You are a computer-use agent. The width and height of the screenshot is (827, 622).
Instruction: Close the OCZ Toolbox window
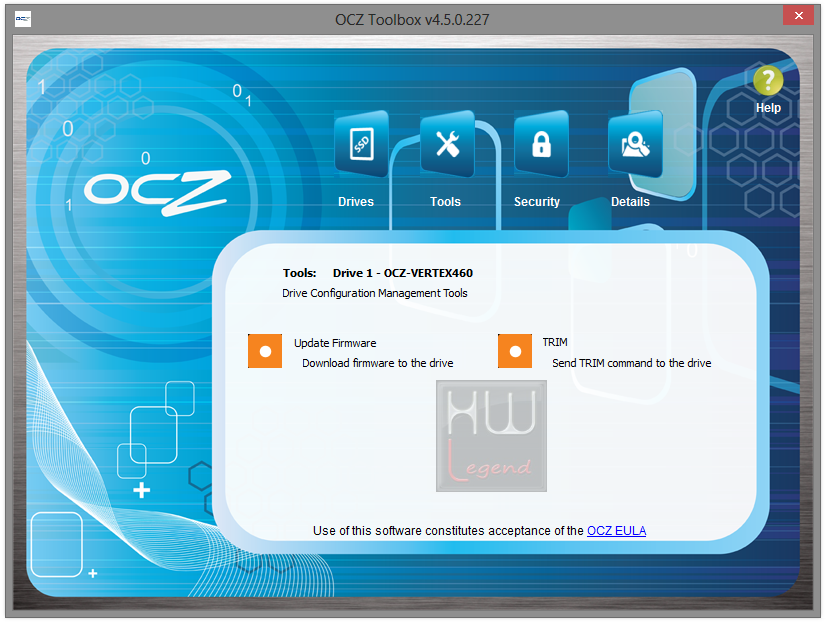tap(799, 16)
